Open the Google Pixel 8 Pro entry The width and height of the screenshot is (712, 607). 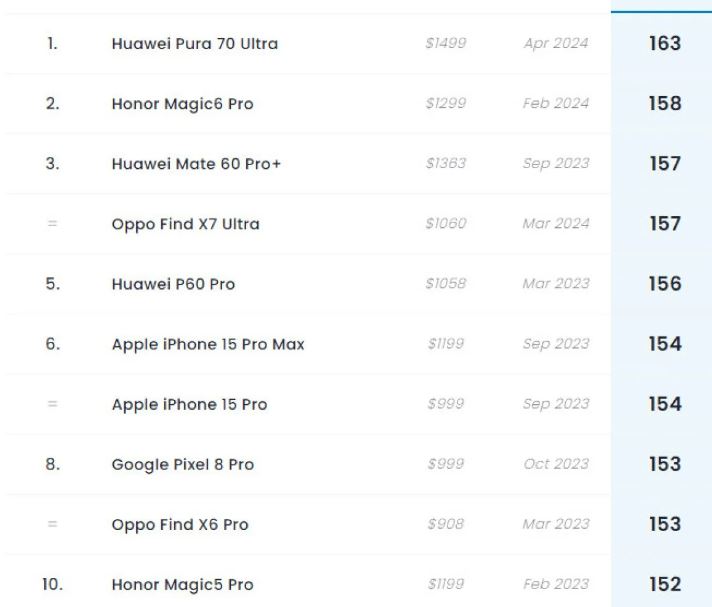coord(183,464)
